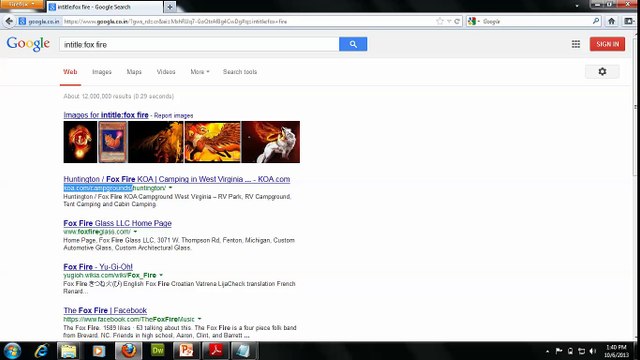Image resolution: width=640 pixels, height=360 pixels.
Task: Open the volume speaker tray icon
Action: coord(593,351)
